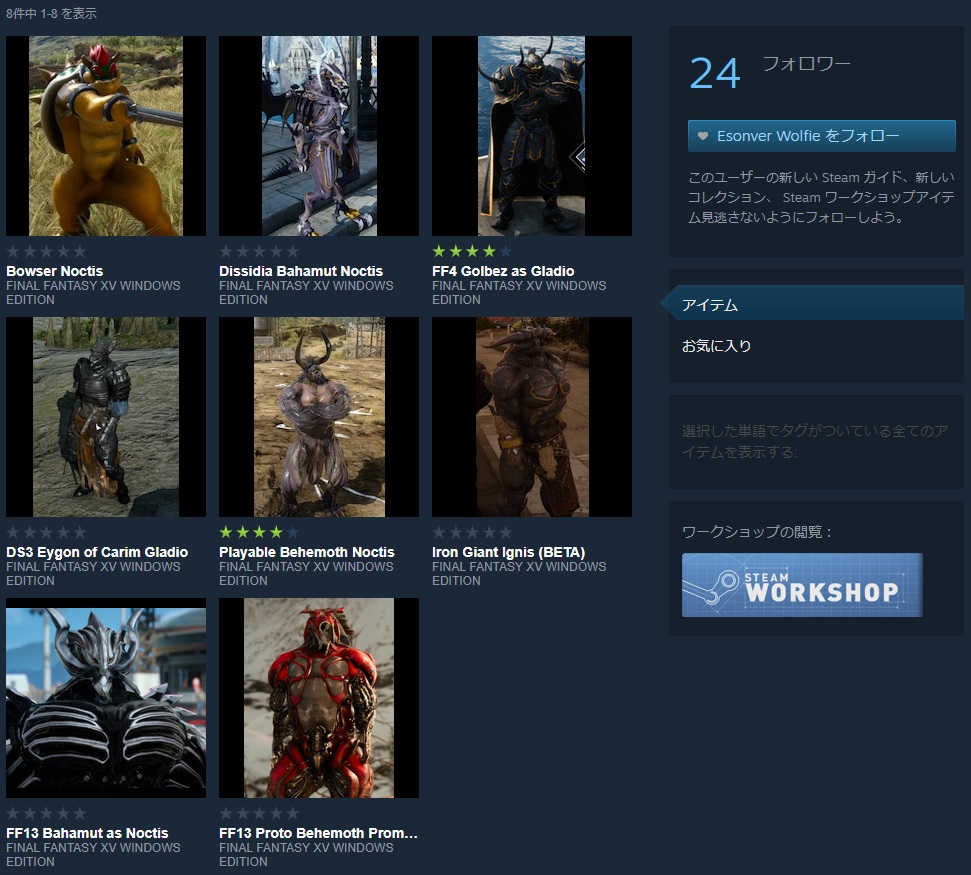Viewport: 971px width, 875px height.
Task: Click the Iron Giant Ignis (BETA) title
Action: (508, 552)
